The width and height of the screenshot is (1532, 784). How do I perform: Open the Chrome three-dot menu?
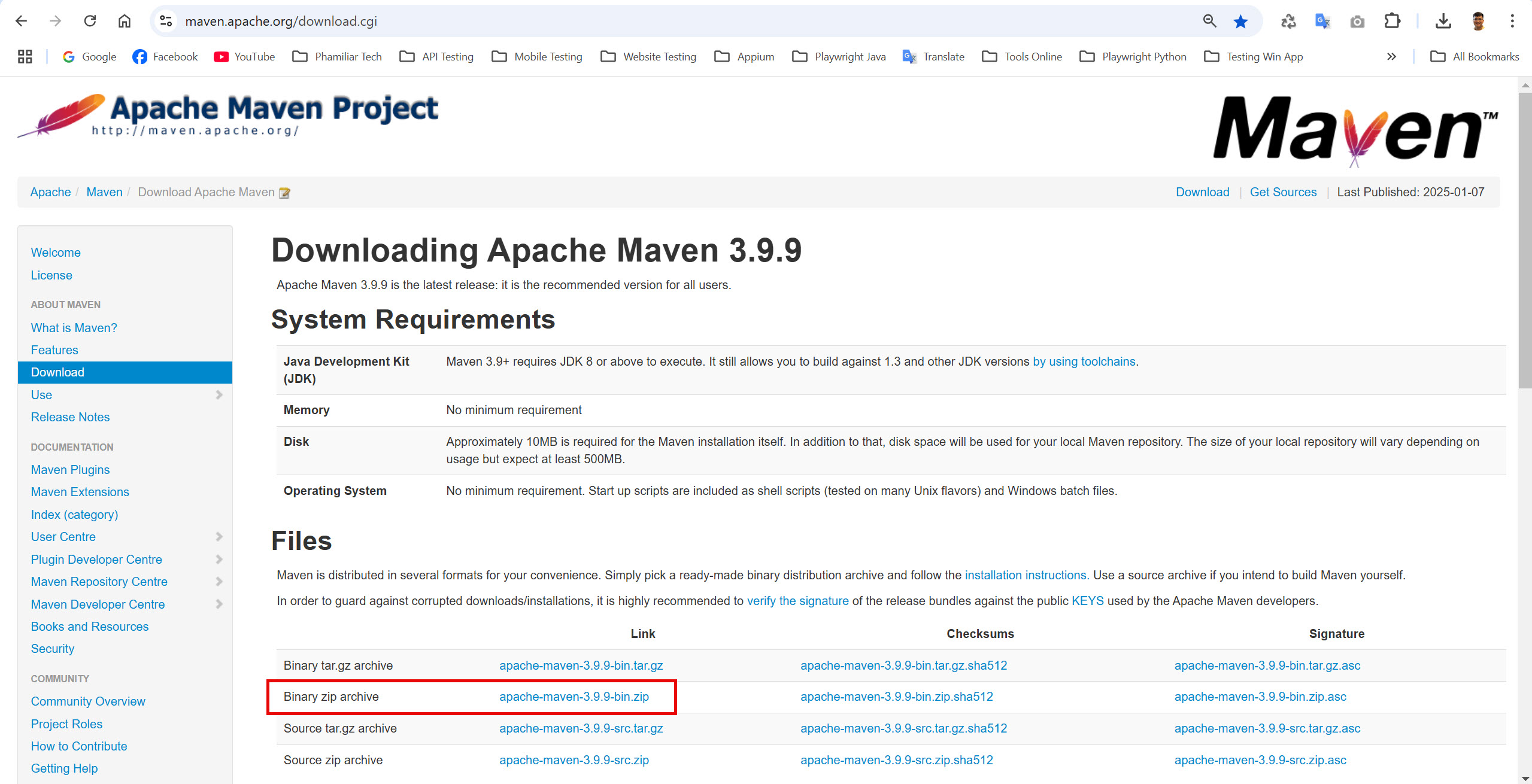point(1512,22)
